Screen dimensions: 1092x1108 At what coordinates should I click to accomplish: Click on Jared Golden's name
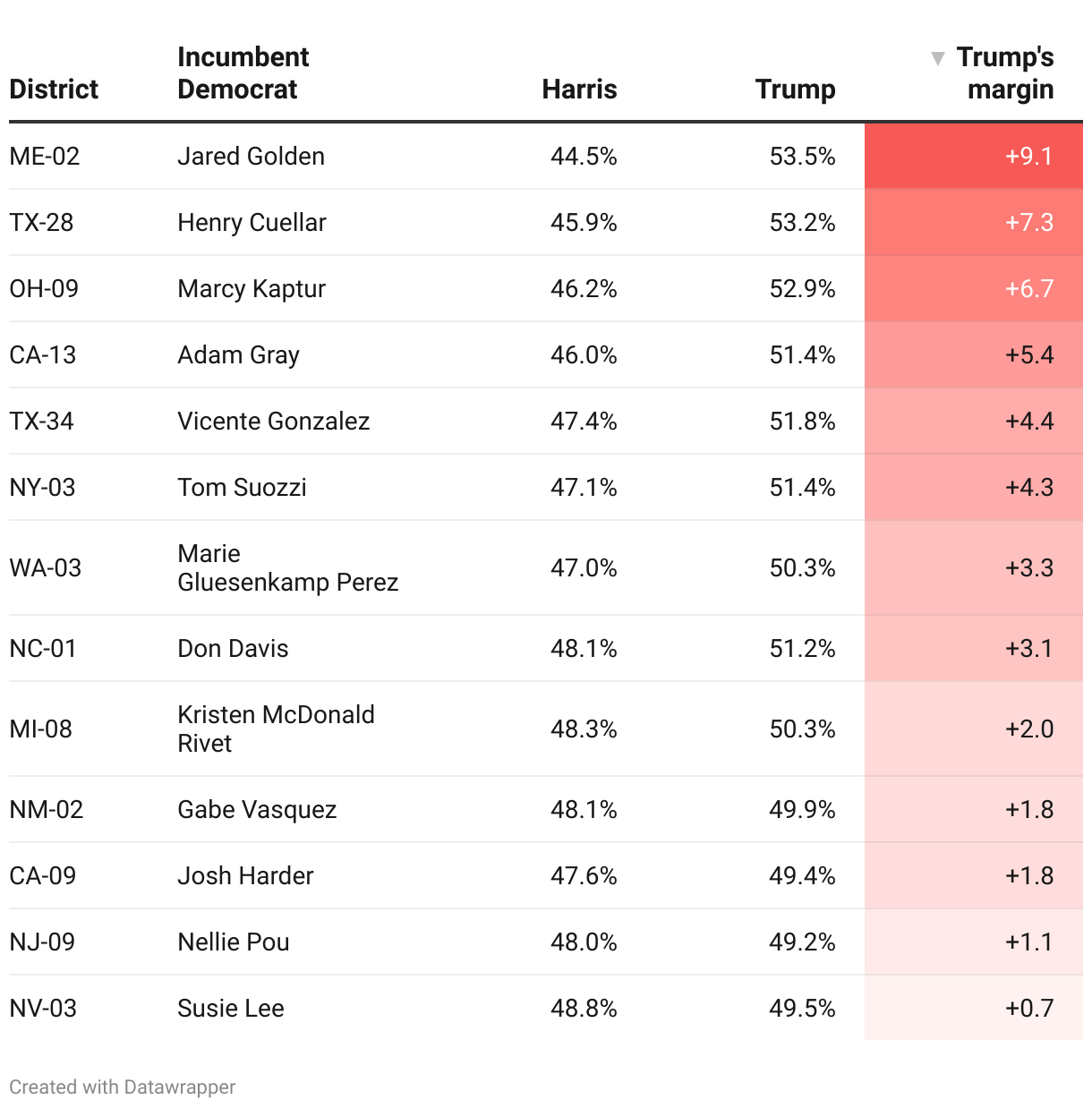pyautogui.click(x=251, y=157)
